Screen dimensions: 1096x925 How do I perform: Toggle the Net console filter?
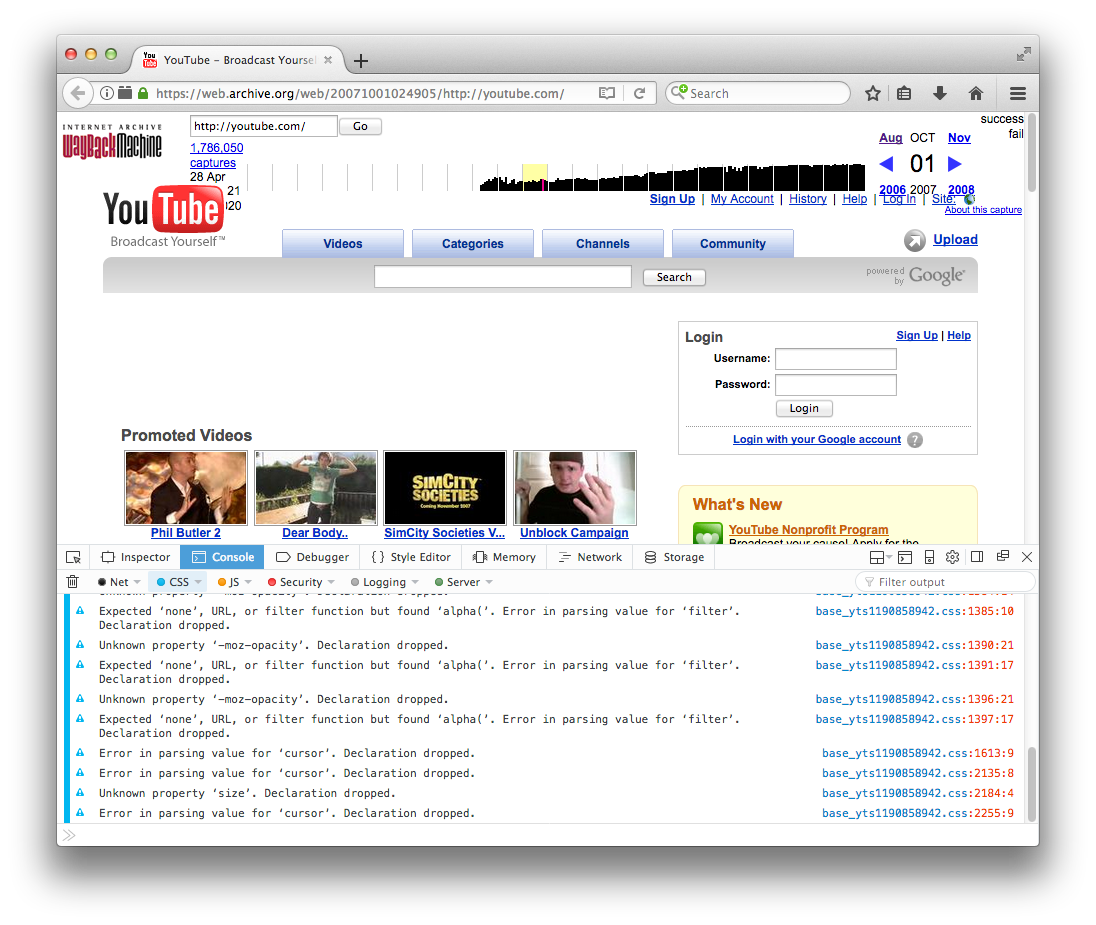point(113,582)
